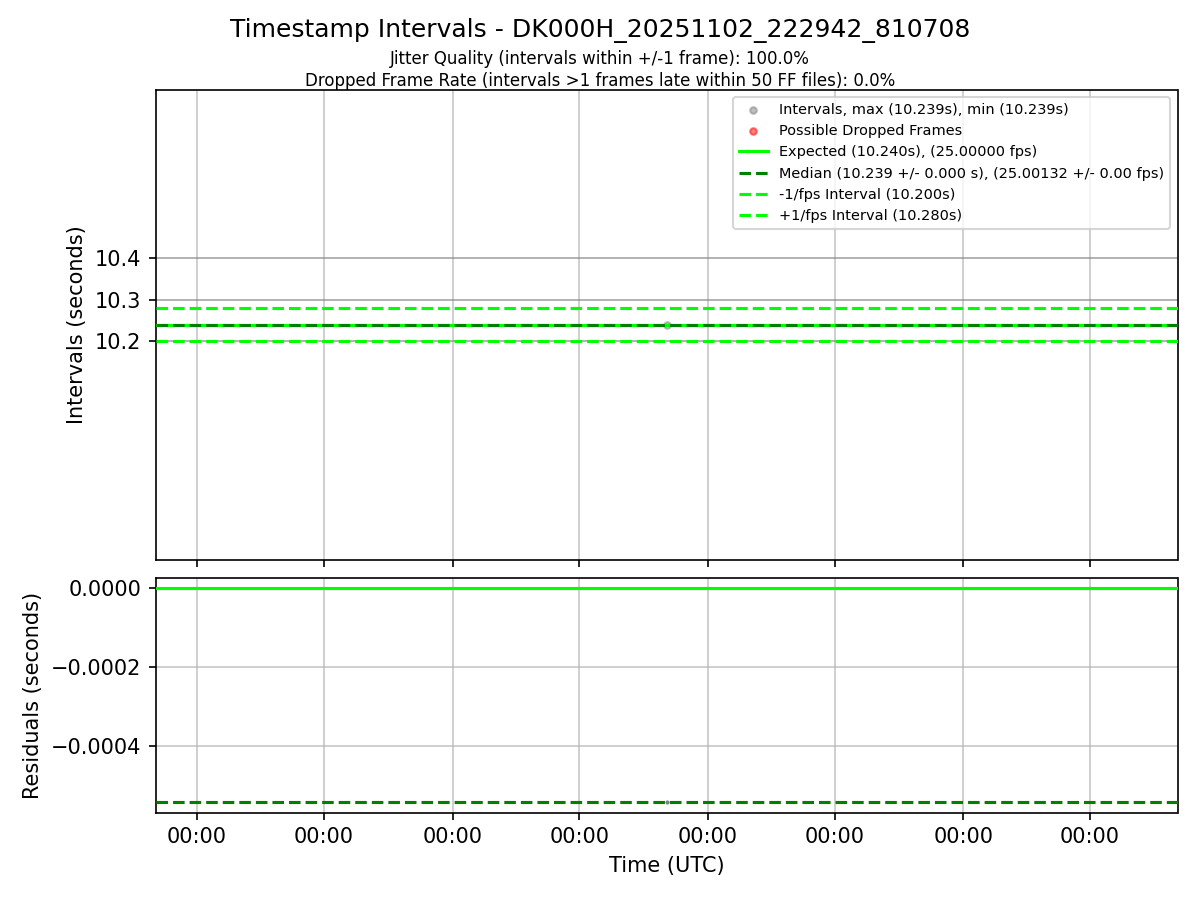Click the solid green Expected line sample
Viewport: 1200px width, 900px height.
[753, 151]
